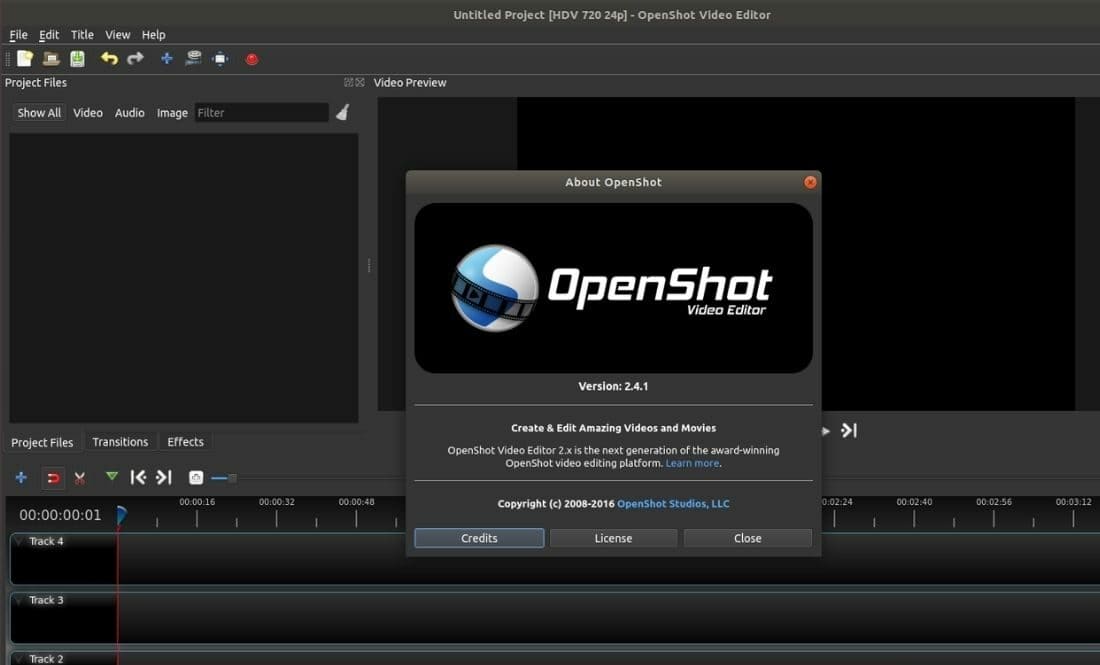
Task: Toggle snapping with the magnet icon
Action: point(53,478)
